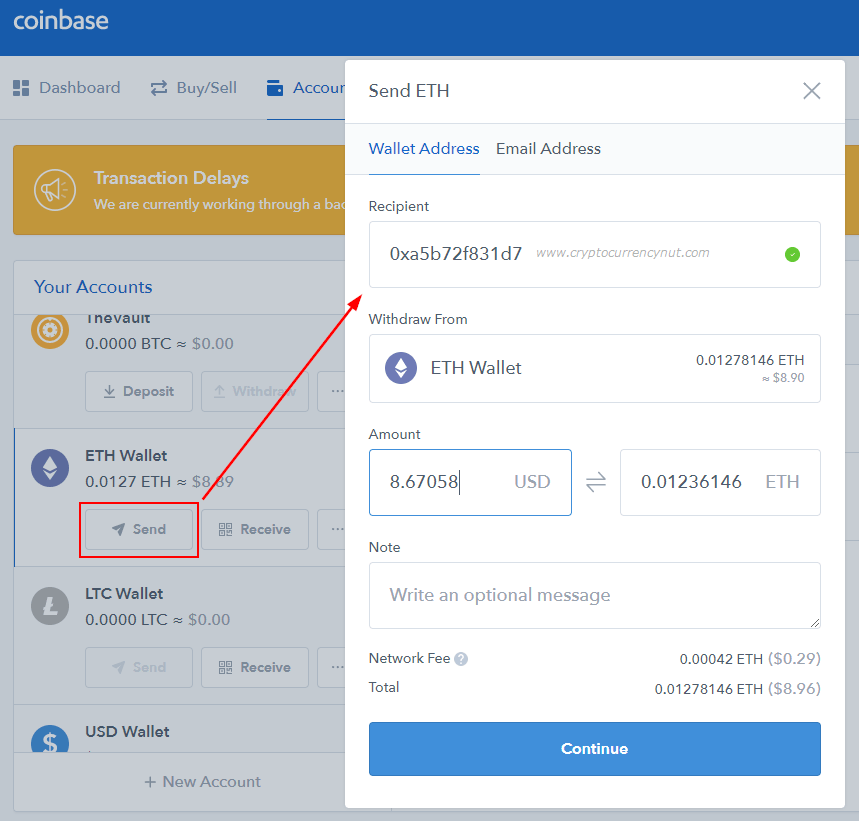Viewport: 859px width, 821px height.
Task: Select the USD Wallet account name
Action: pos(127,732)
